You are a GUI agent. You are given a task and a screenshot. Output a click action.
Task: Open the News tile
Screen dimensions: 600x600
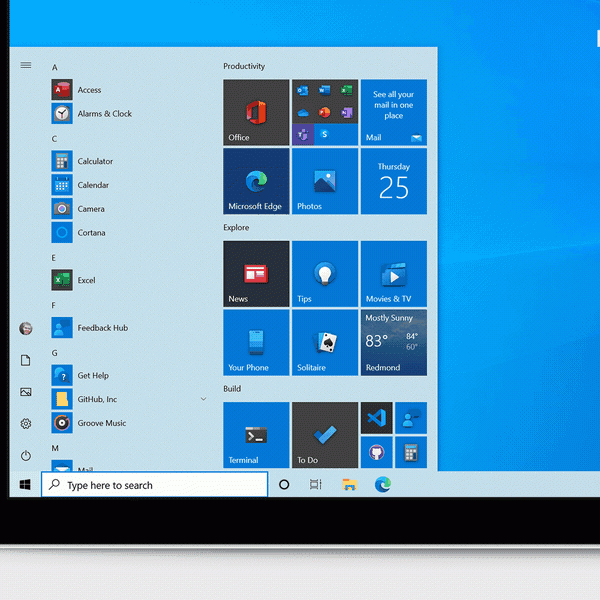(x=256, y=274)
